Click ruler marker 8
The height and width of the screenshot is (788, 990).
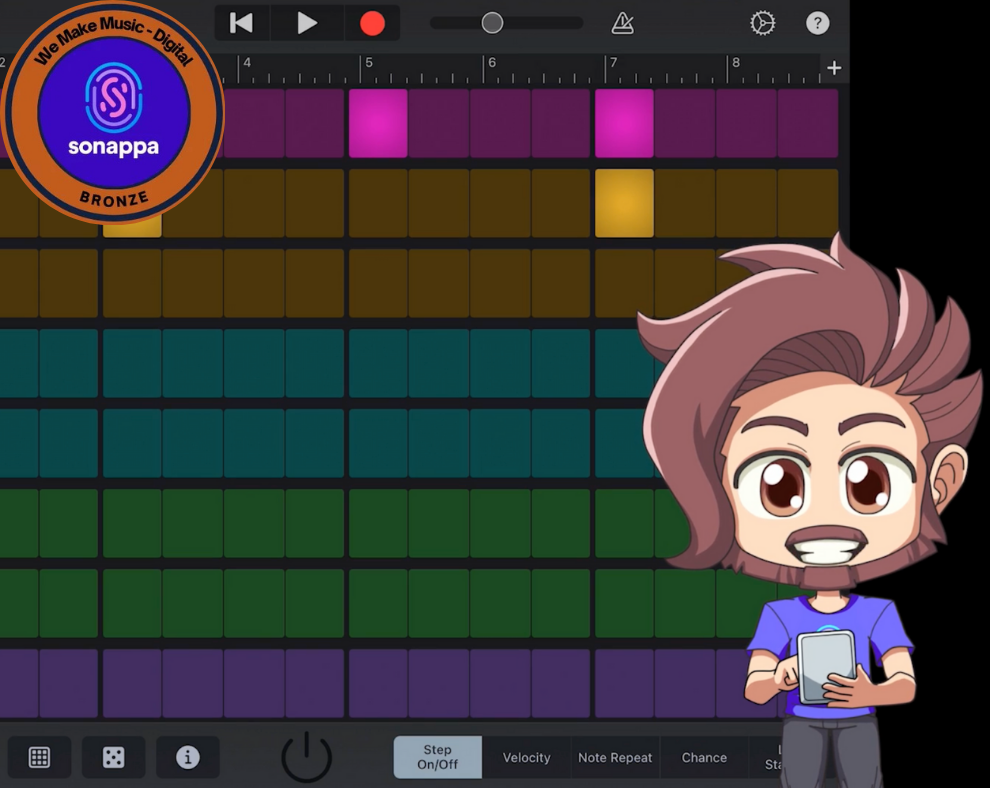pos(736,63)
